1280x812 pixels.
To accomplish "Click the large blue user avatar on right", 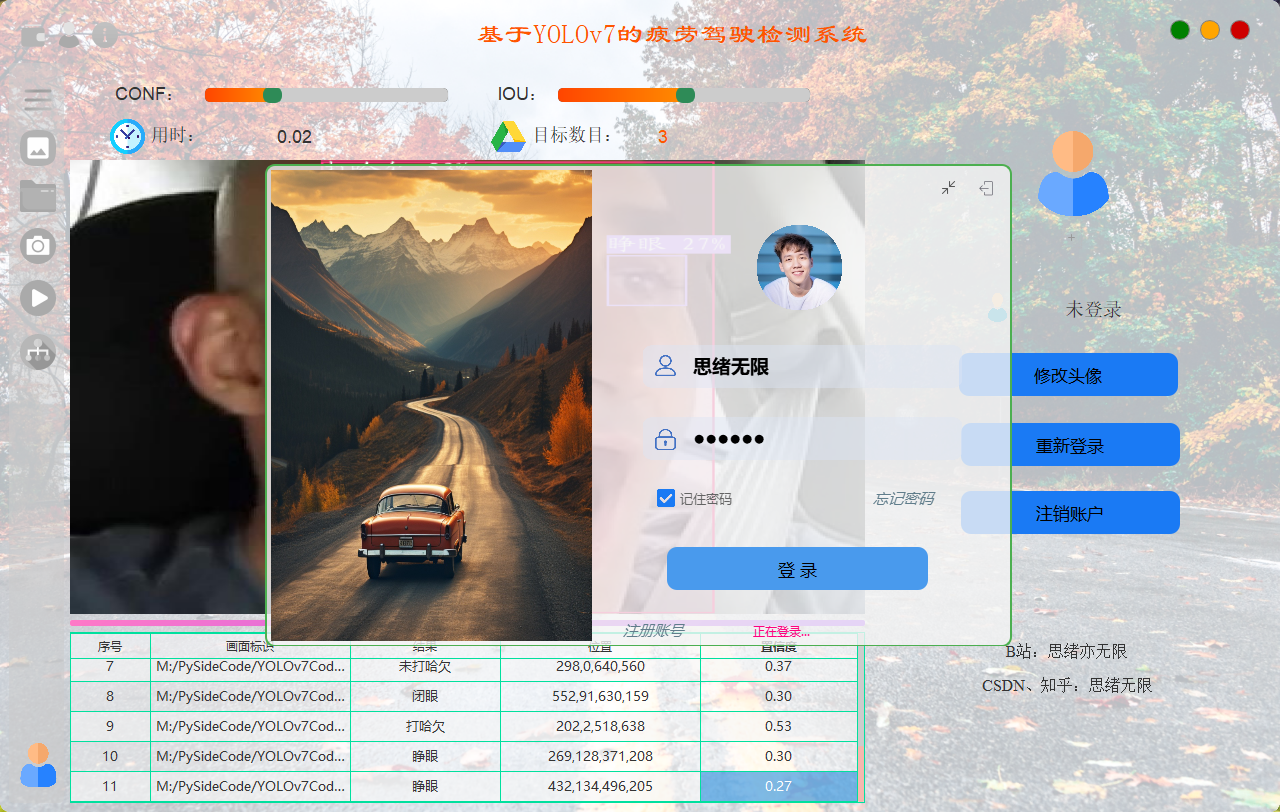I will point(1073,174).
